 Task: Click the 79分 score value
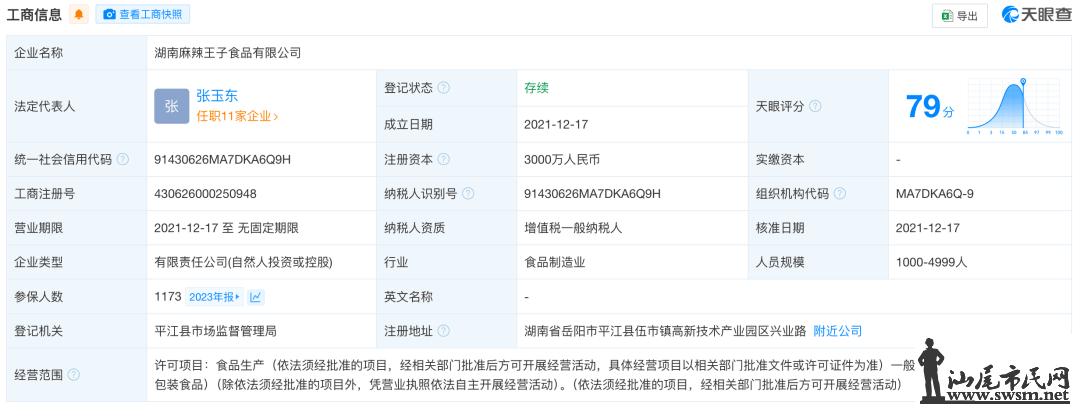pos(930,106)
